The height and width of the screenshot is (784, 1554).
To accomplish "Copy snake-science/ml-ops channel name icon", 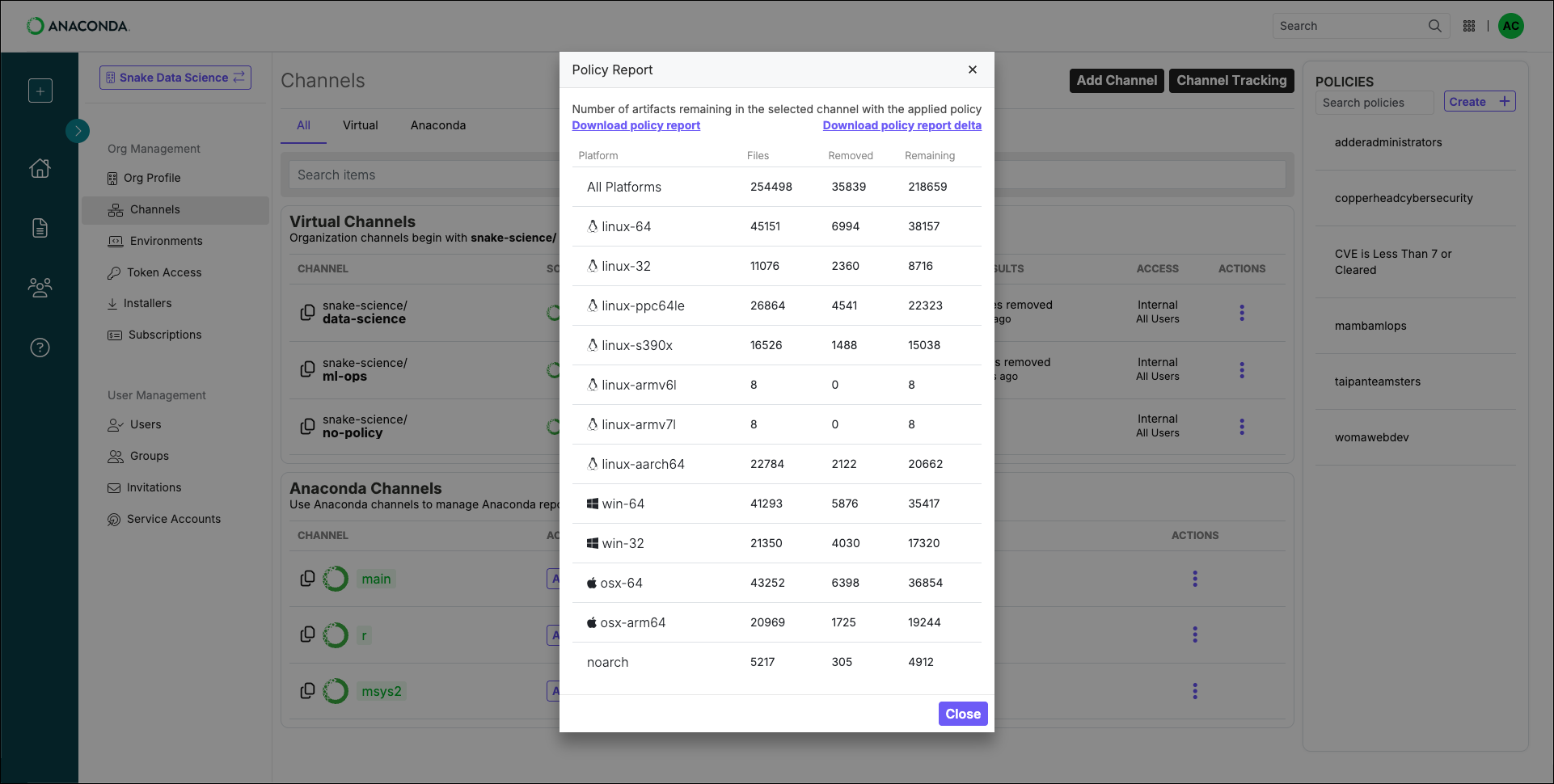I will pos(307,369).
